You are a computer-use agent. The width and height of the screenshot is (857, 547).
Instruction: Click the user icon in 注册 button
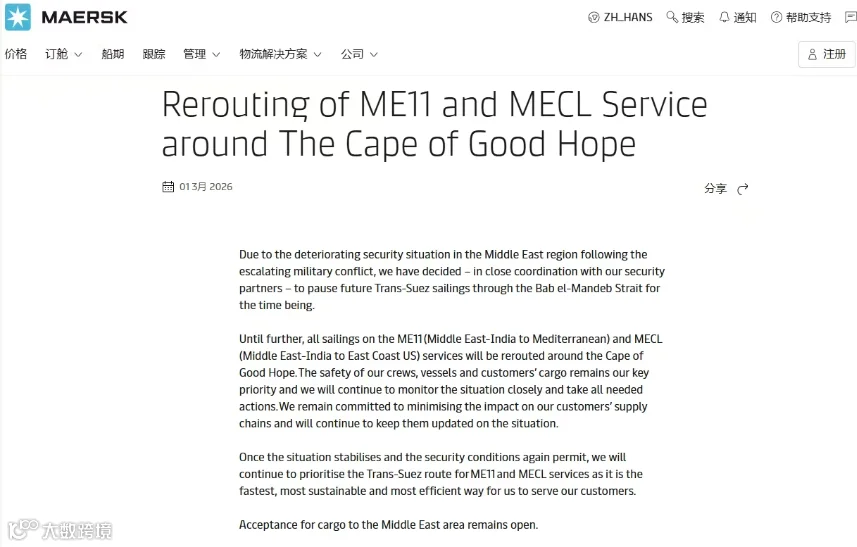point(812,54)
